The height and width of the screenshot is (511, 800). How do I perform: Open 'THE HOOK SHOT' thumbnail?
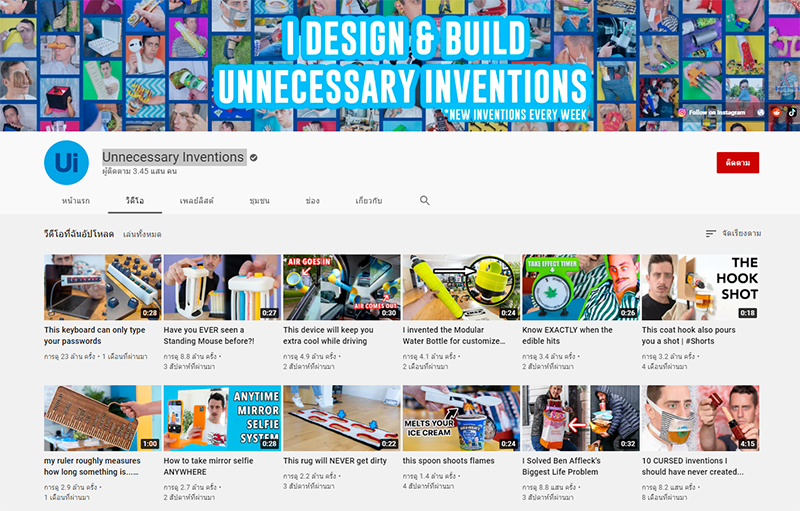pos(701,288)
